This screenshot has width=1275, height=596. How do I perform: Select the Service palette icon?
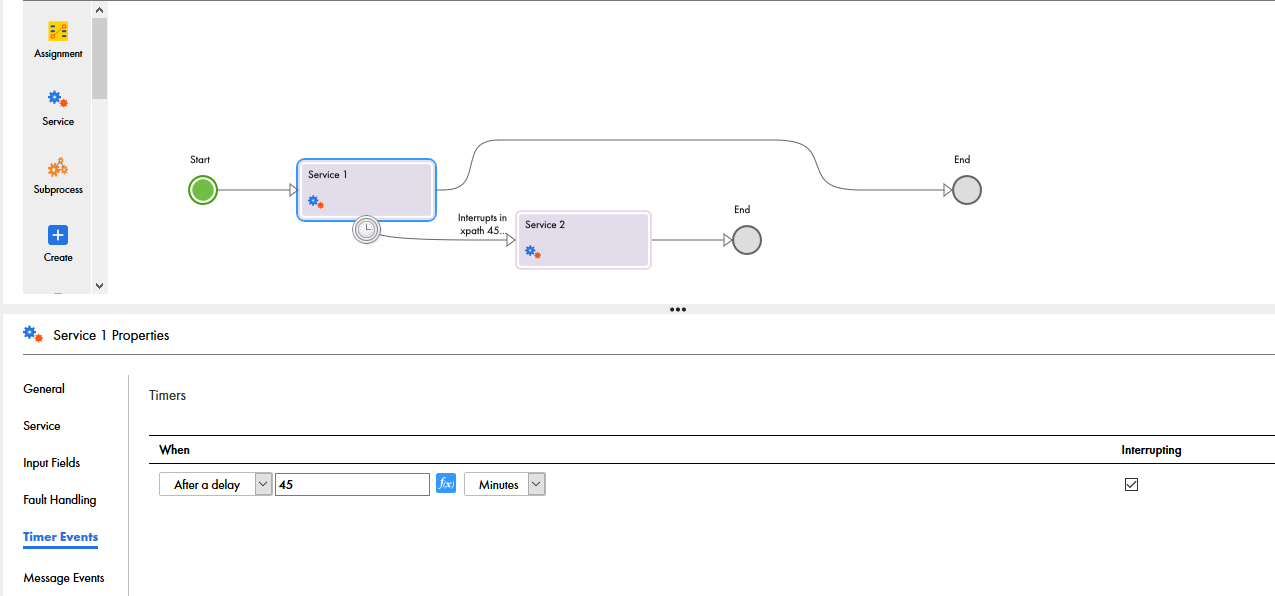click(58, 99)
